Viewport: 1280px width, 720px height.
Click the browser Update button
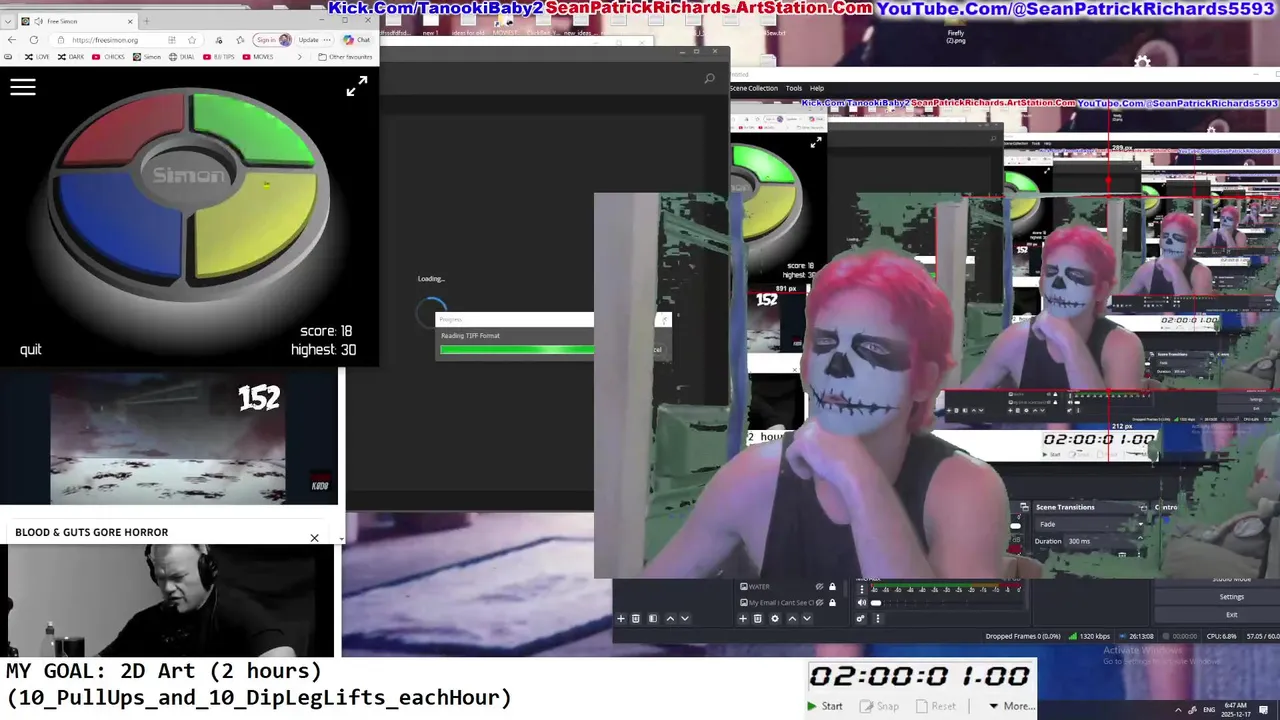point(309,40)
